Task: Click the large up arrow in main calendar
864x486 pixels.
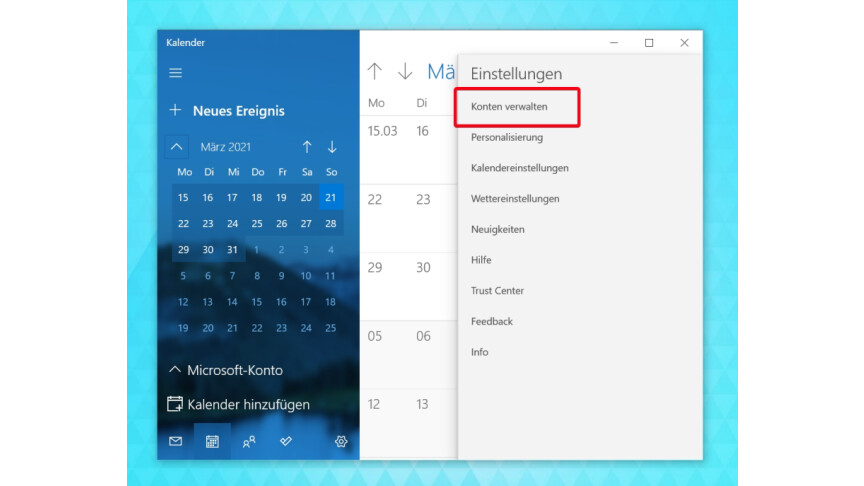Action: [x=375, y=71]
